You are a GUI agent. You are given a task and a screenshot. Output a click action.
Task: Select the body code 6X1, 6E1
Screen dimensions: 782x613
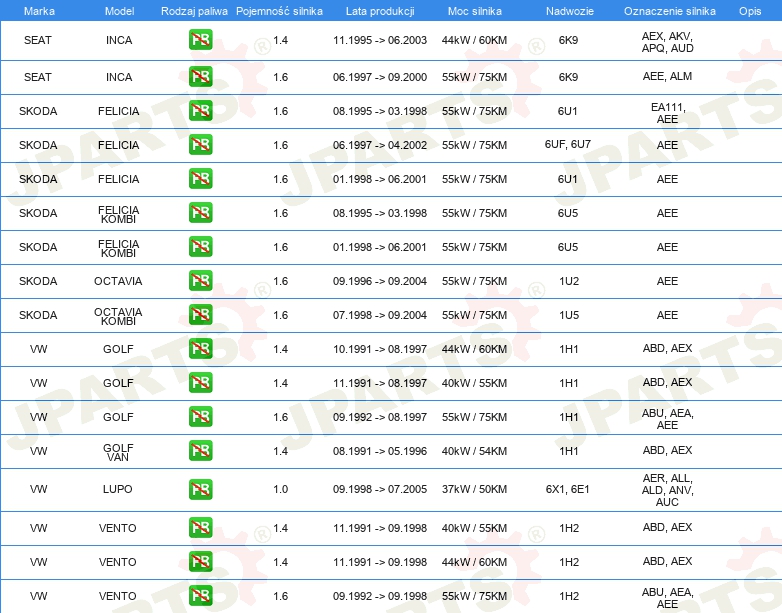point(568,489)
